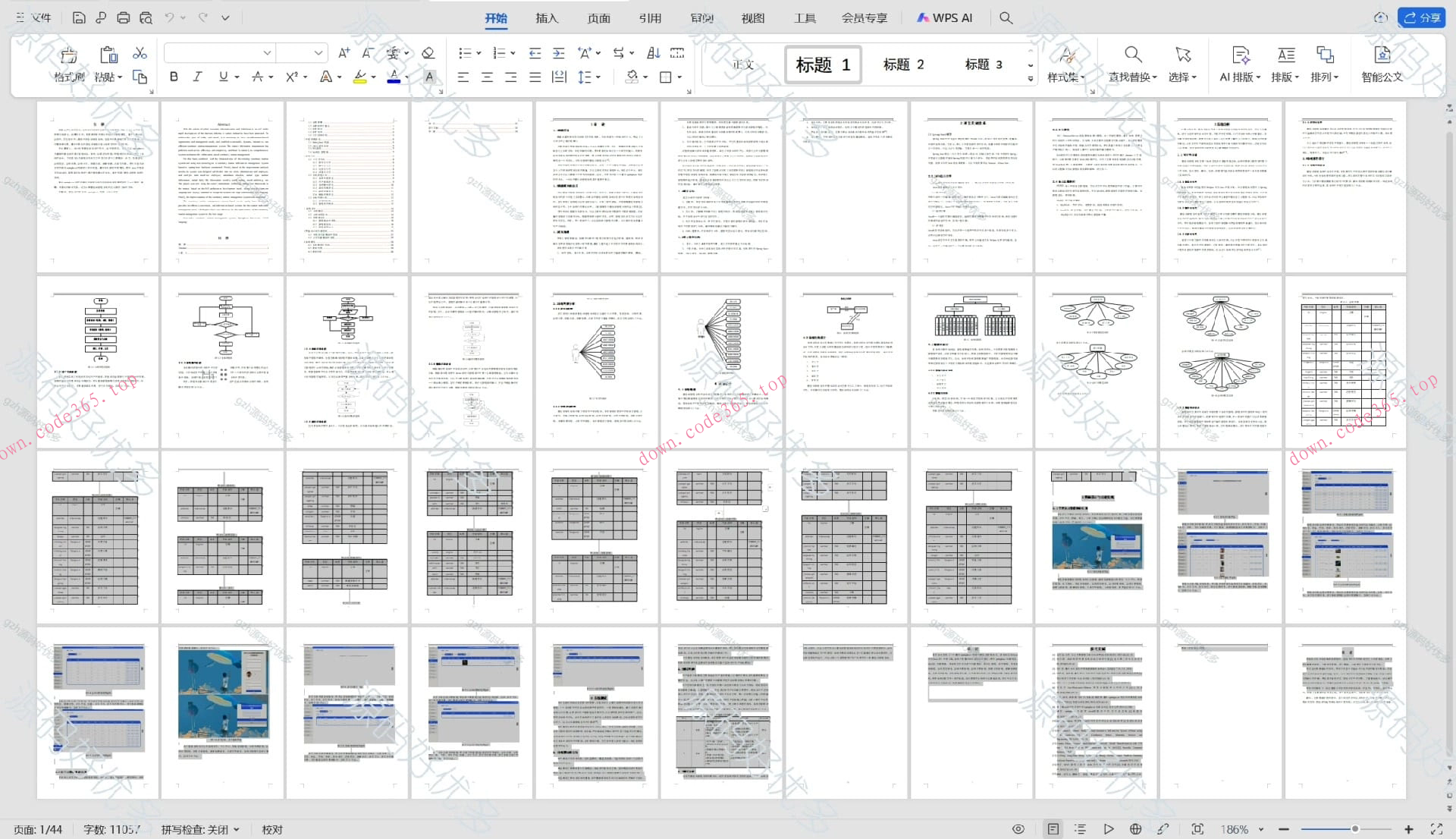Image resolution: width=1456 pixels, height=839 pixels.
Task: Open WPS AI panel
Action: pos(944,17)
